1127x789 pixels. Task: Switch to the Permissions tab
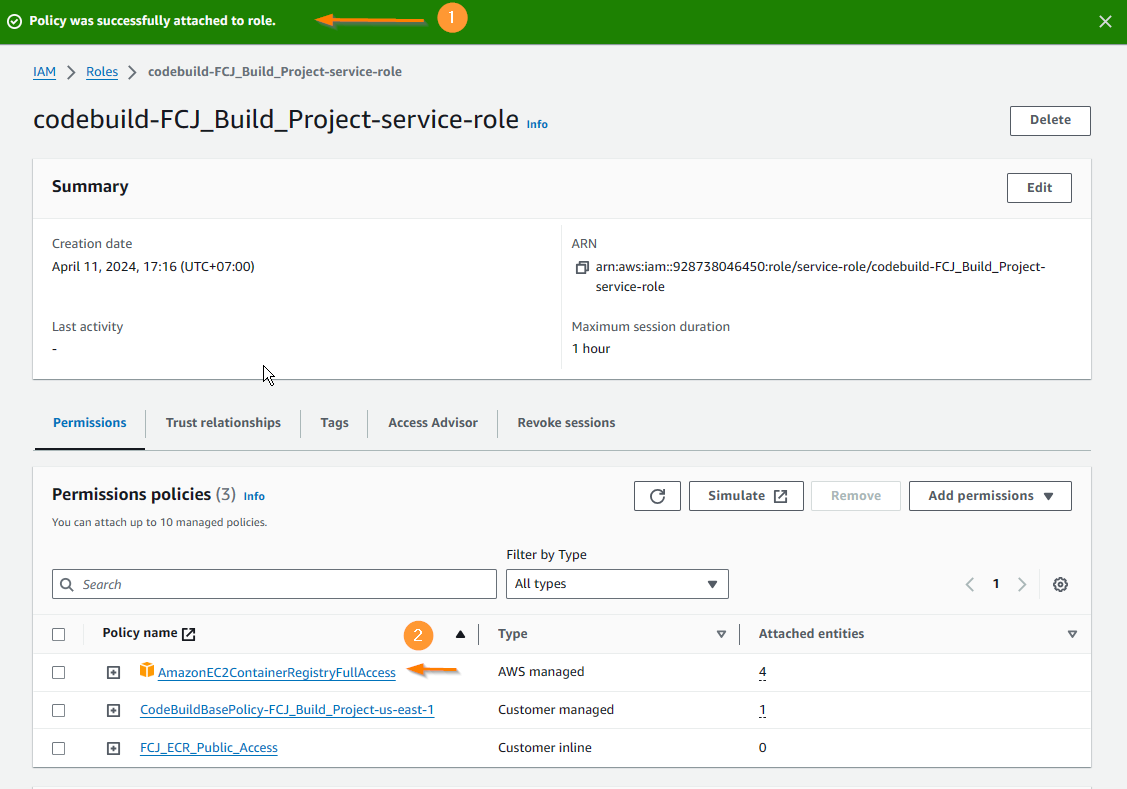point(90,423)
